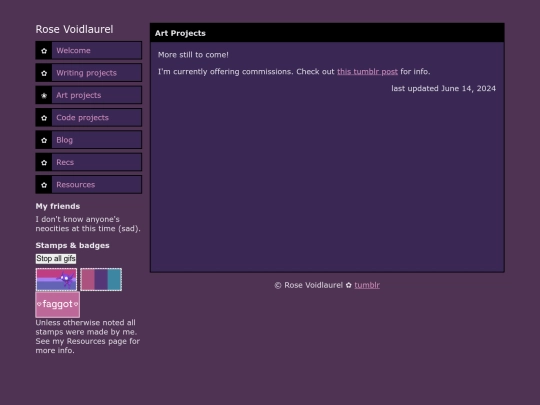The image size is (540, 405).
Task: Click the flower icon beside Code projects
Action: tap(44, 118)
